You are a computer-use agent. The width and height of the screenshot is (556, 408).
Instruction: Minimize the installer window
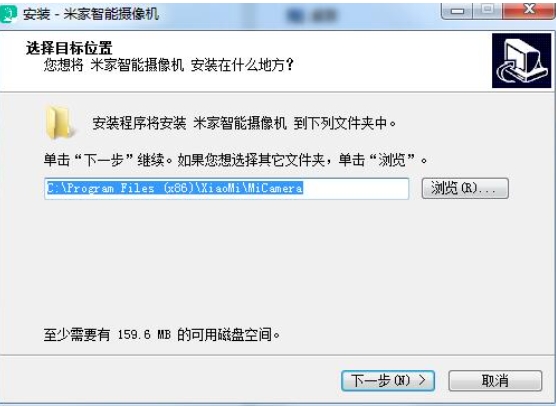pyautogui.click(x=457, y=11)
